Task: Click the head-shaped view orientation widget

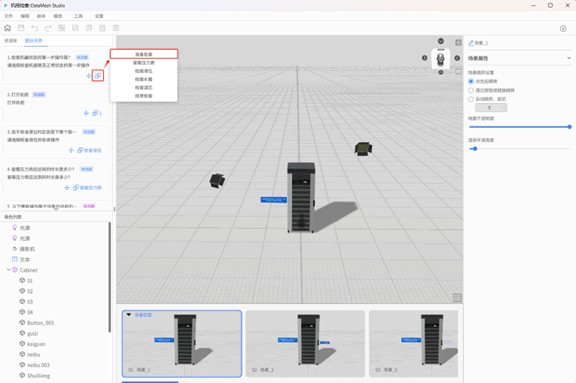Action: coord(440,58)
